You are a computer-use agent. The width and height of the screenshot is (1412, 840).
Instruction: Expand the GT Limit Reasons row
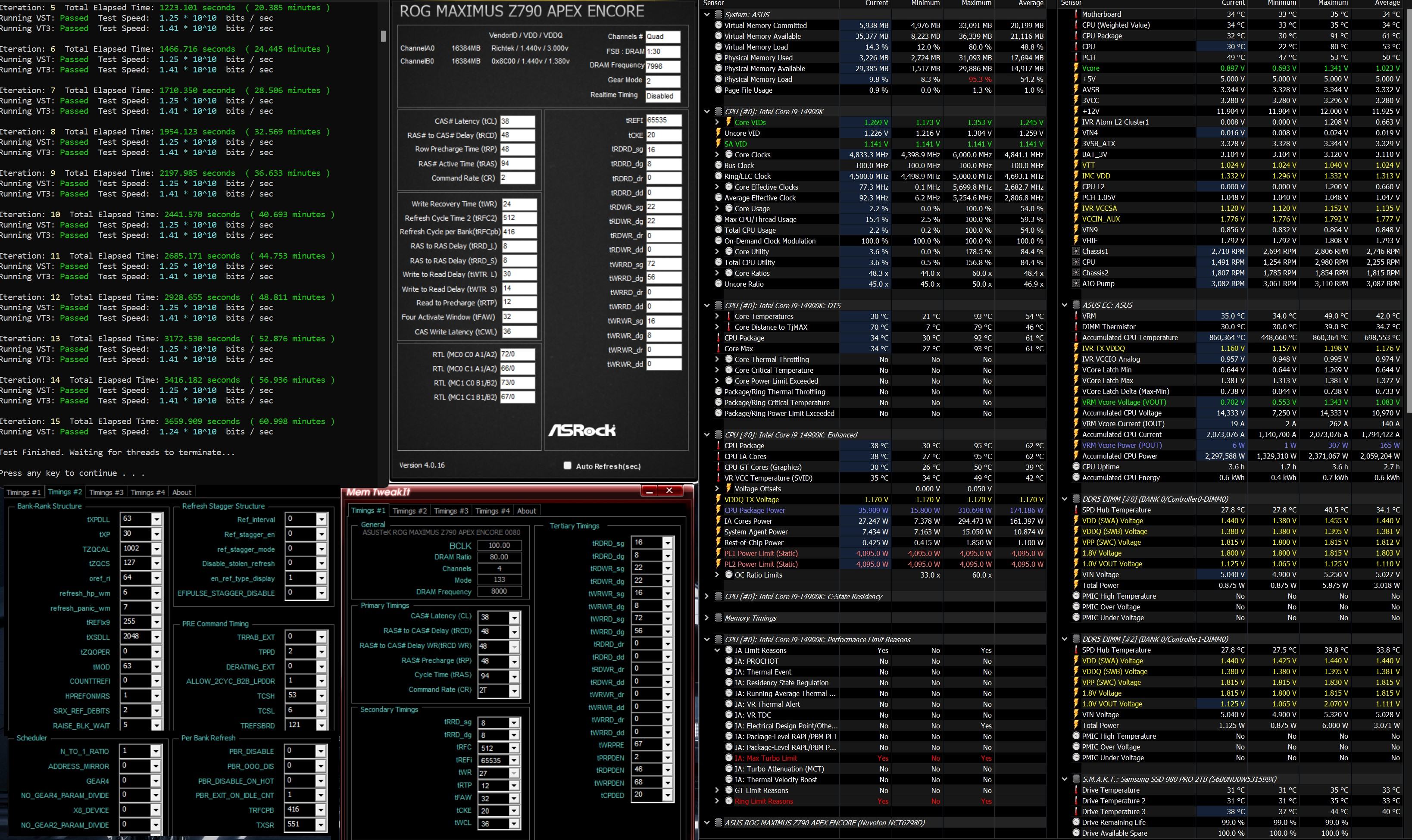coord(717,790)
